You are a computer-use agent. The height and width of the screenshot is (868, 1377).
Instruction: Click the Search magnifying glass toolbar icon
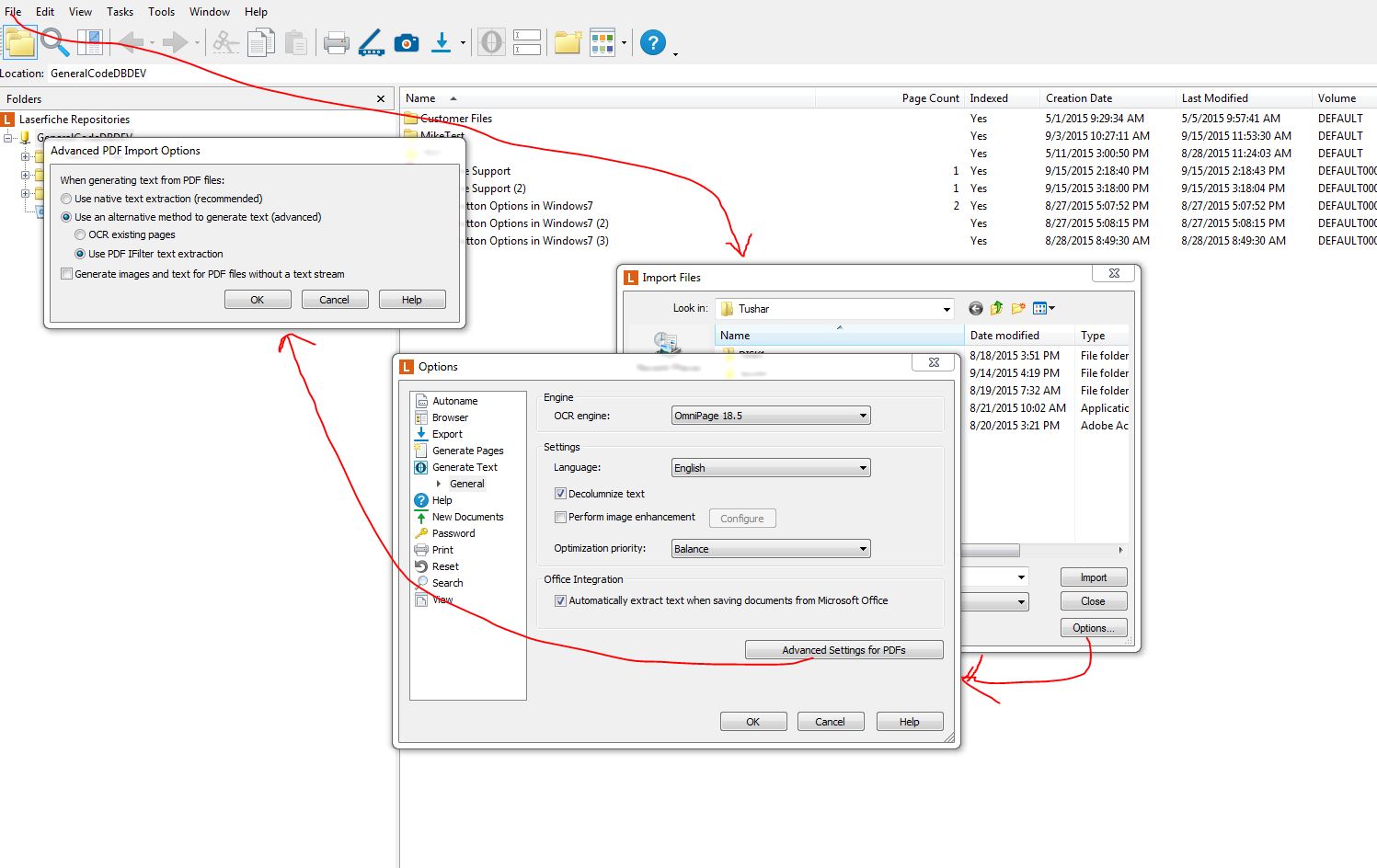[x=54, y=42]
